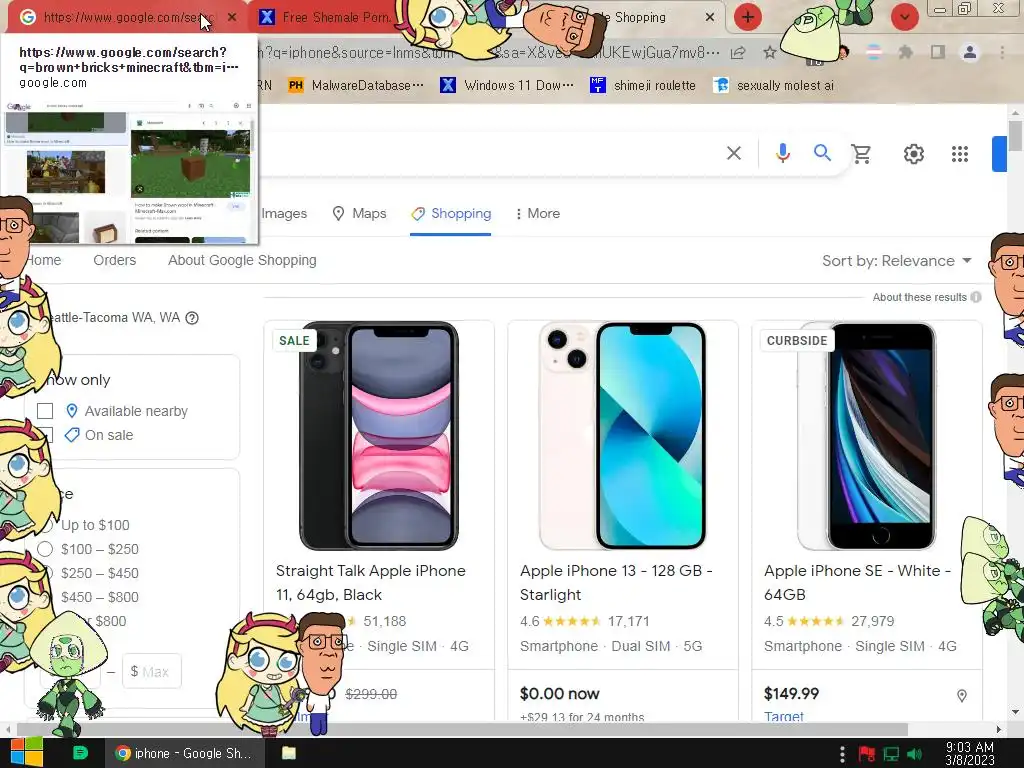Viewport: 1024px width, 768px height.
Task: Choose the $250 – $450 price range
Action: tap(100, 573)
